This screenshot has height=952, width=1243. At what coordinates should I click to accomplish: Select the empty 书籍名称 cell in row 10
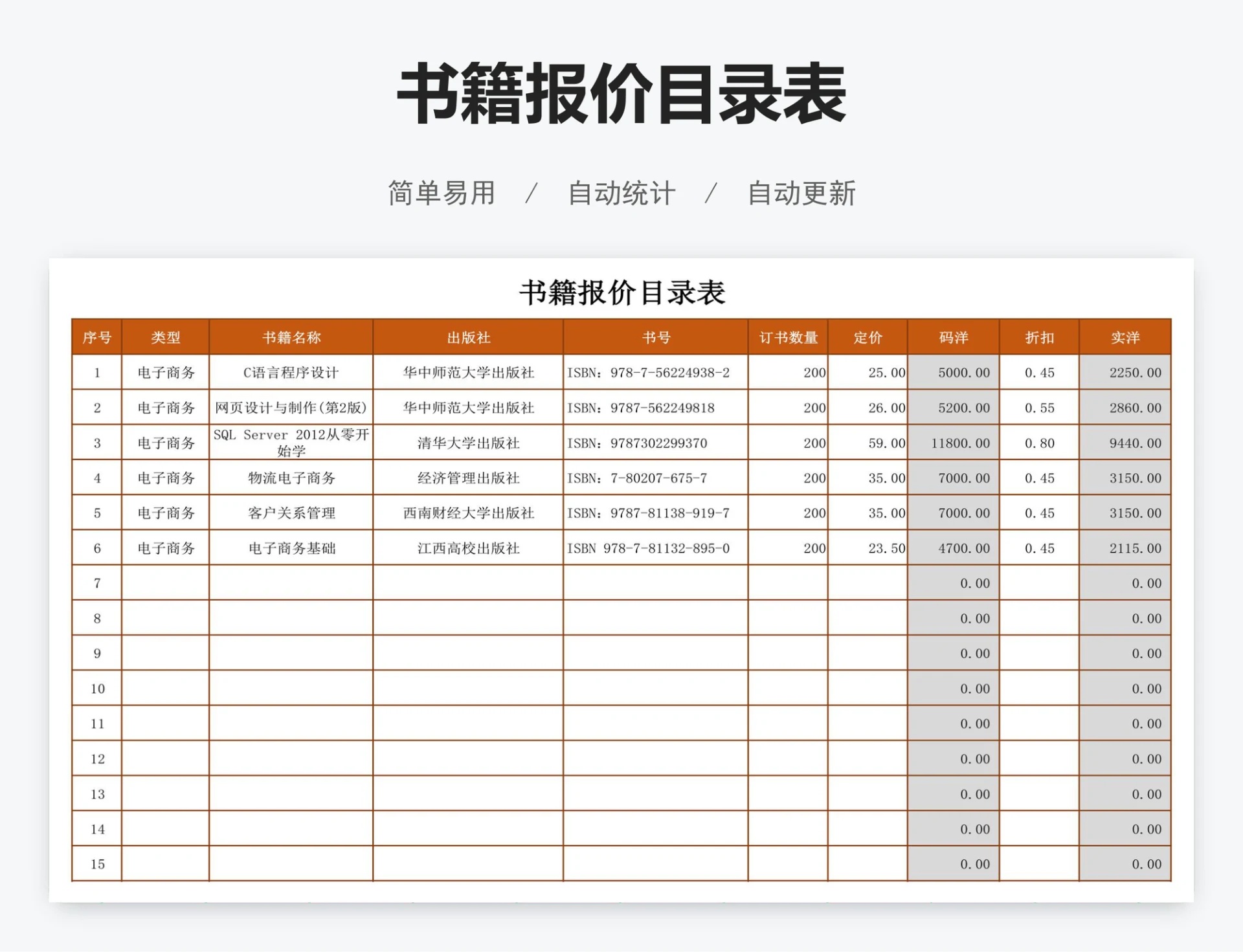tap(291, 689)
